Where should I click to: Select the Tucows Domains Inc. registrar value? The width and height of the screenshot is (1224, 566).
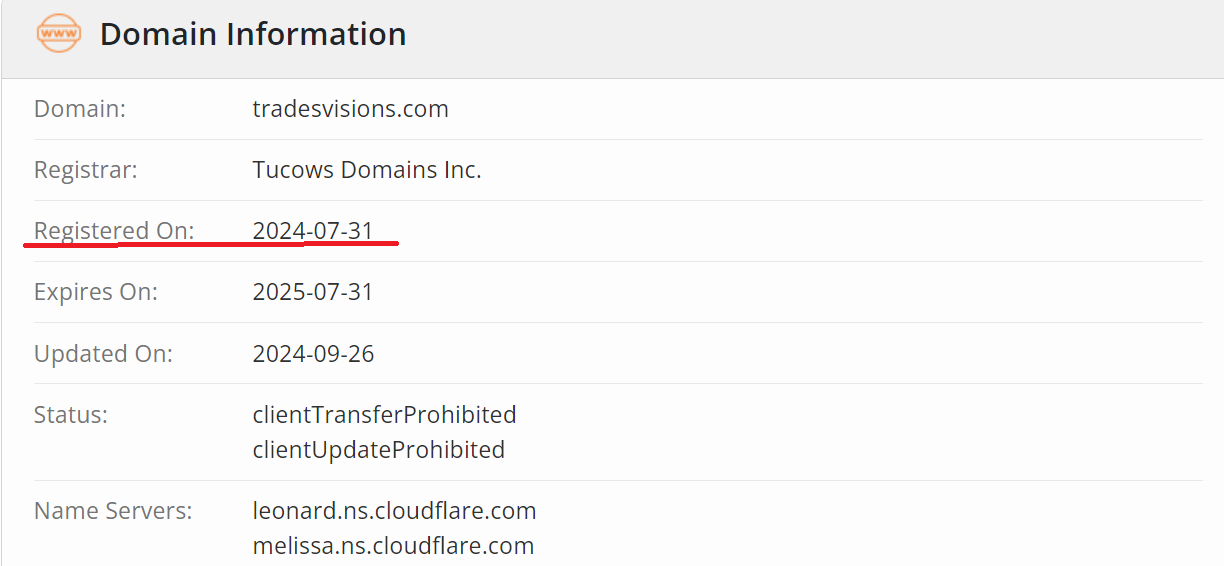click(367, 170)
